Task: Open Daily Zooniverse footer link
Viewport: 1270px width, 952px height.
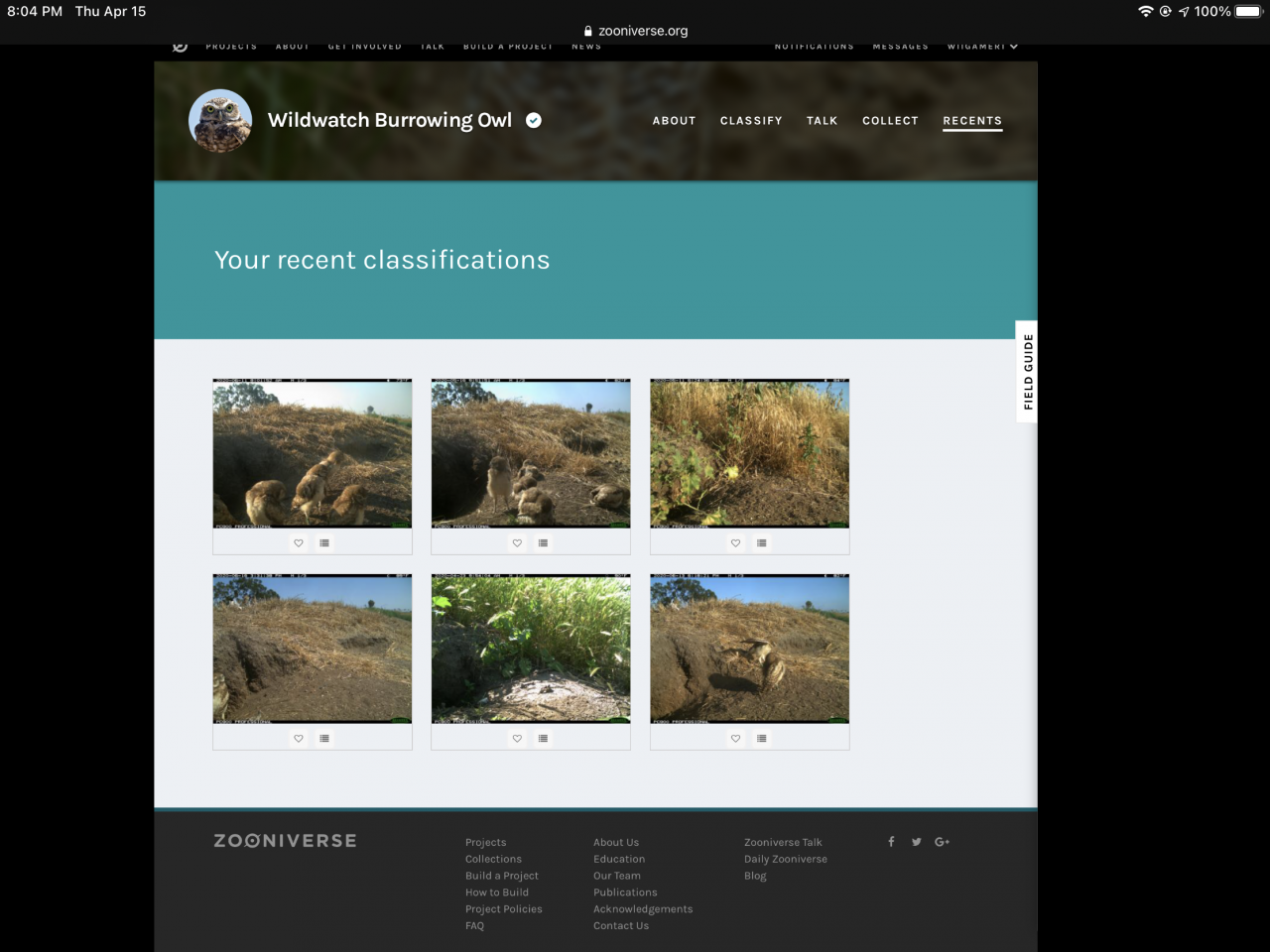Action: click(786, 860)
